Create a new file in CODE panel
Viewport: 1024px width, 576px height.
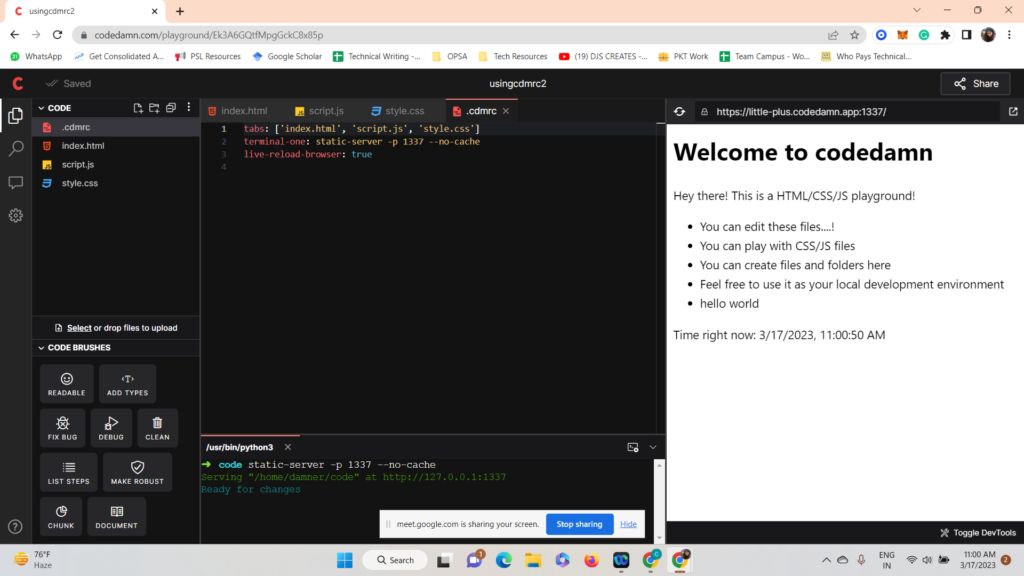(x=138, y=108)
